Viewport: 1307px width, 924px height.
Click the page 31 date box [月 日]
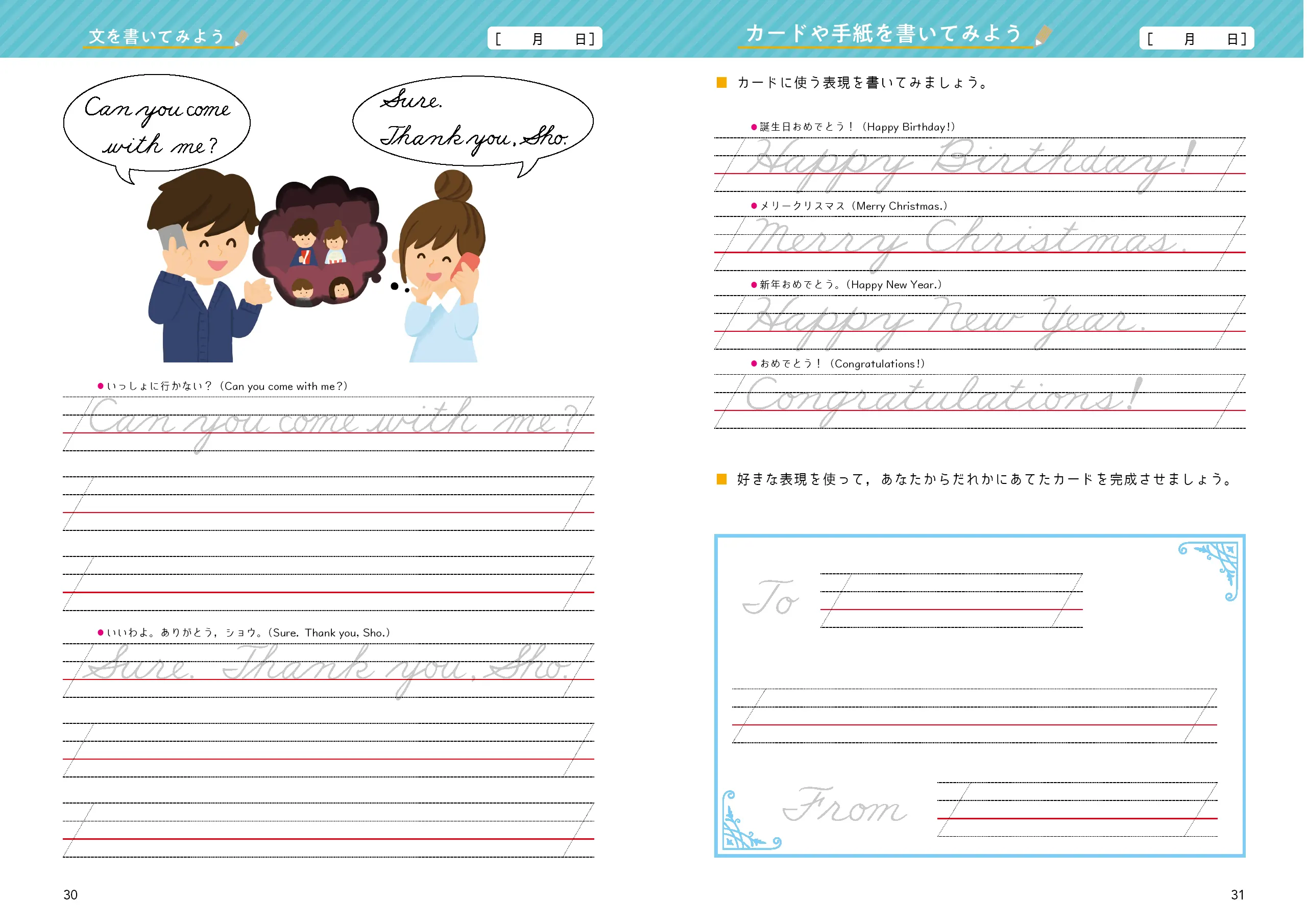pos(1197,39)
